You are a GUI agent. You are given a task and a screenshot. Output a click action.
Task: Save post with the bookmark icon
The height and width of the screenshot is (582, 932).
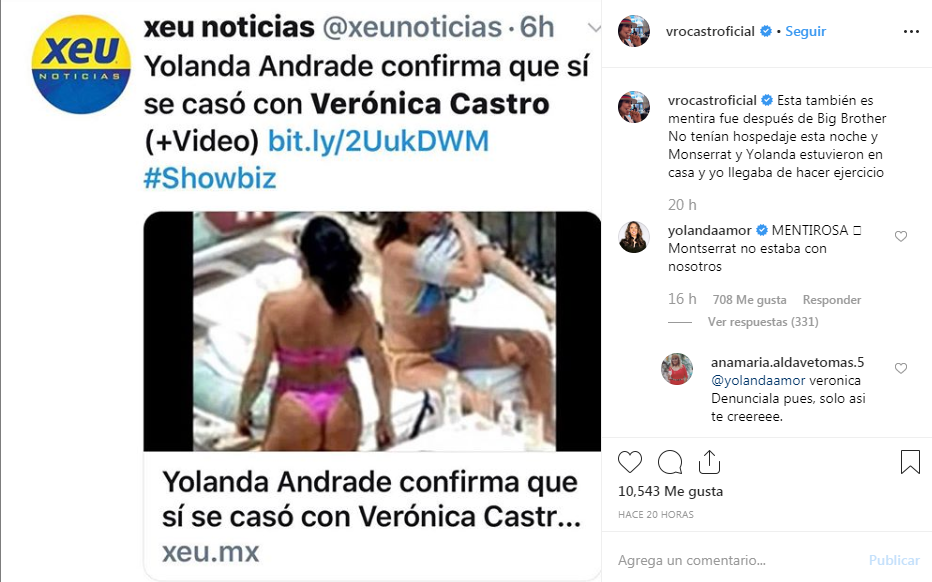coord(910,462)
